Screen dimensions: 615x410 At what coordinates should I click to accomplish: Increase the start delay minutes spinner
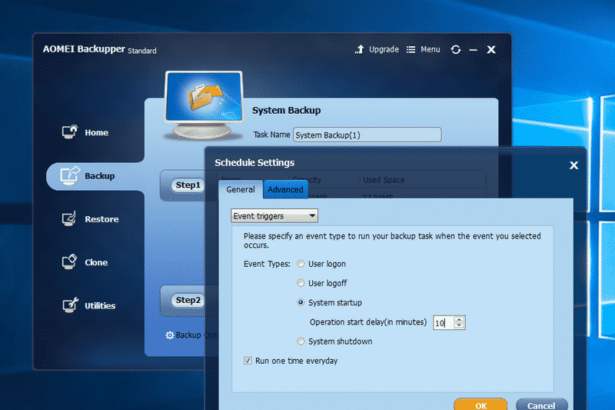tap(459, 319)
